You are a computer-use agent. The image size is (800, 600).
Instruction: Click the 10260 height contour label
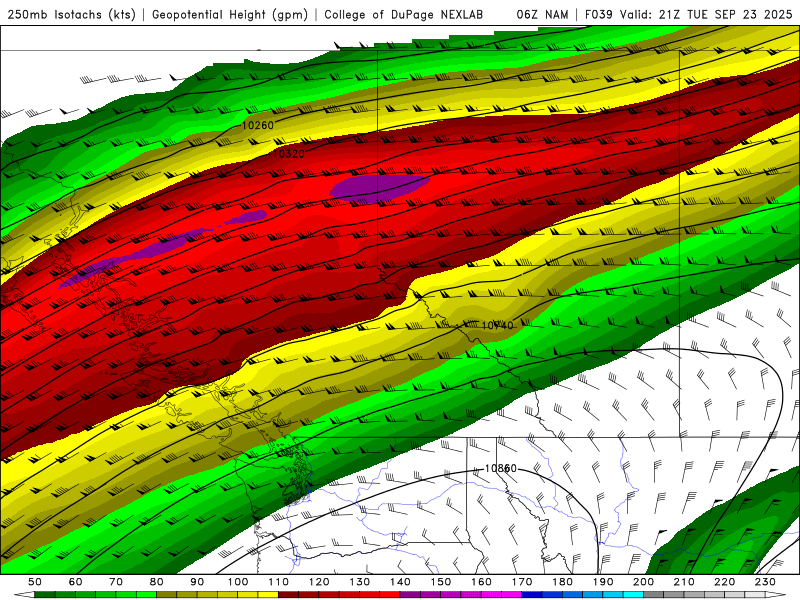(x=258, y=126)
